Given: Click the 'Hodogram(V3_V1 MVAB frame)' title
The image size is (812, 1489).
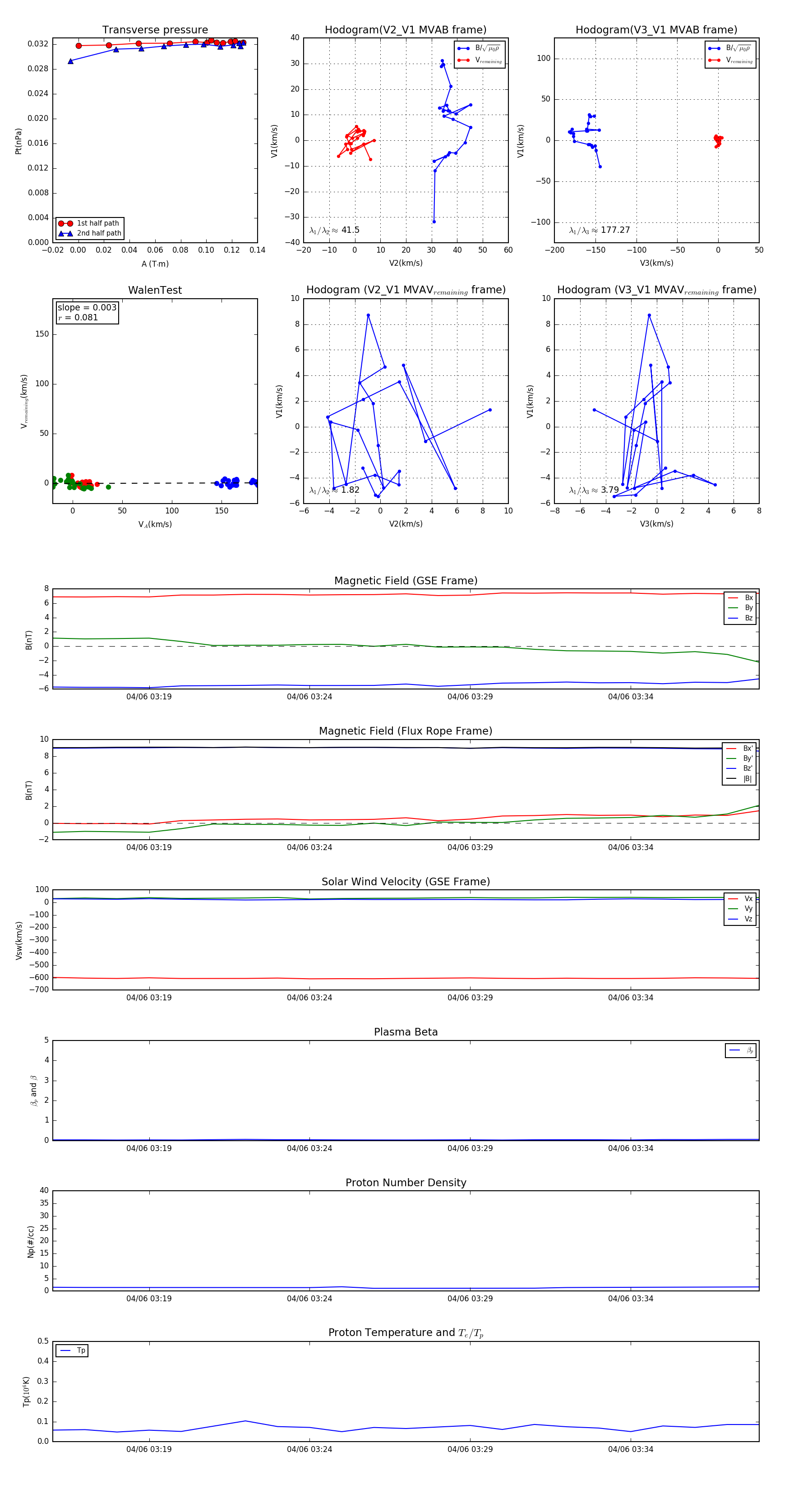Looking at the screenshot, I should 656,30.
